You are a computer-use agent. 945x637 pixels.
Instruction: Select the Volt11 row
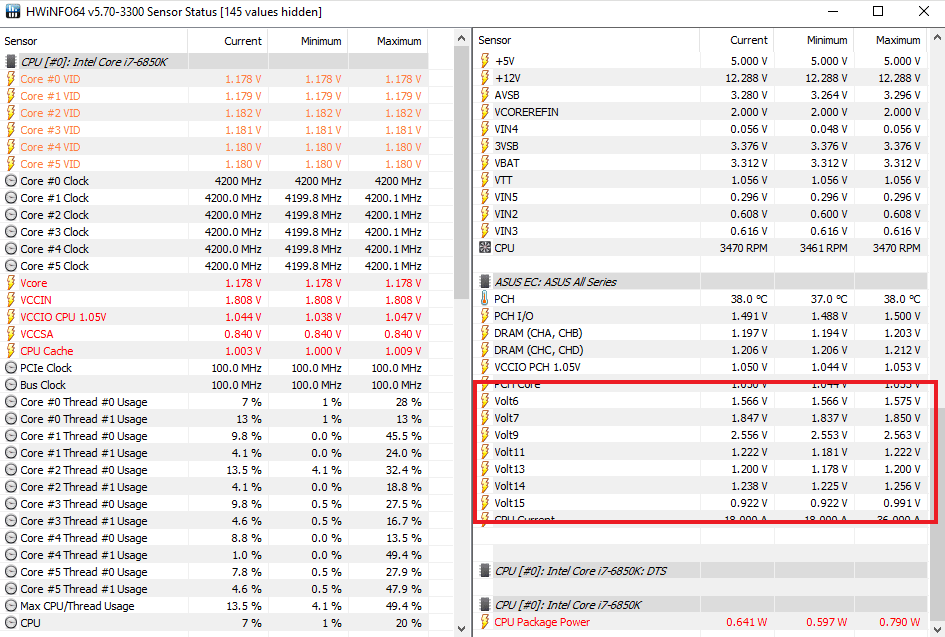coord(701,452)
